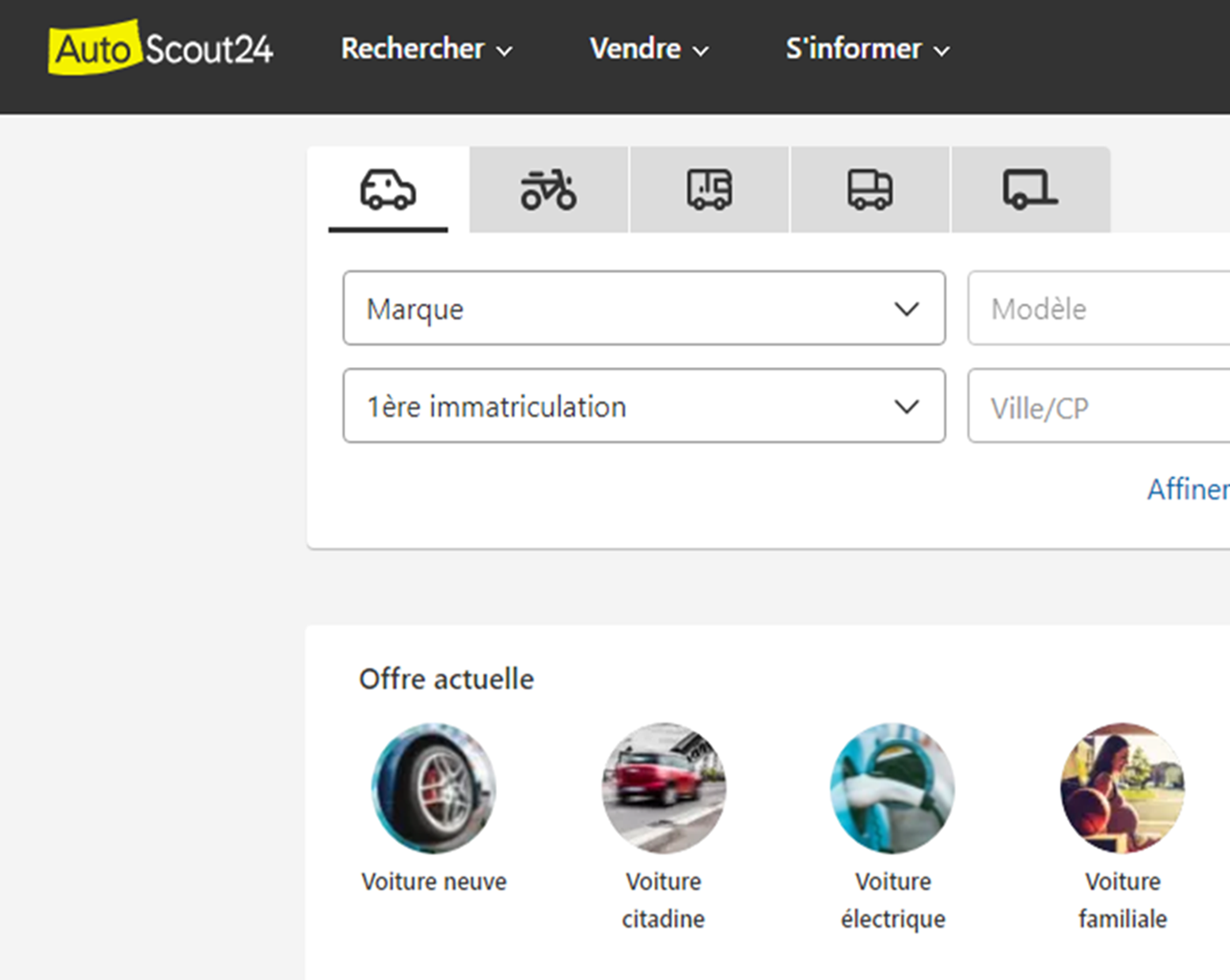The image size is (1230, 980).
Task: Select the car vehicle type tab
Action: click(388, 190)
